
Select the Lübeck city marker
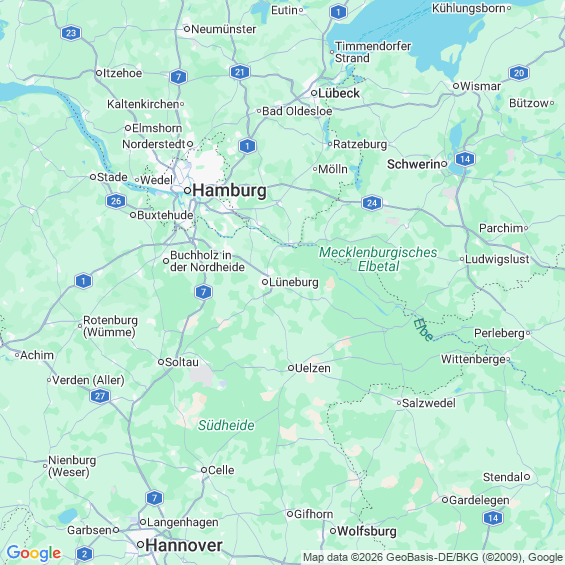tap(314, 93)
